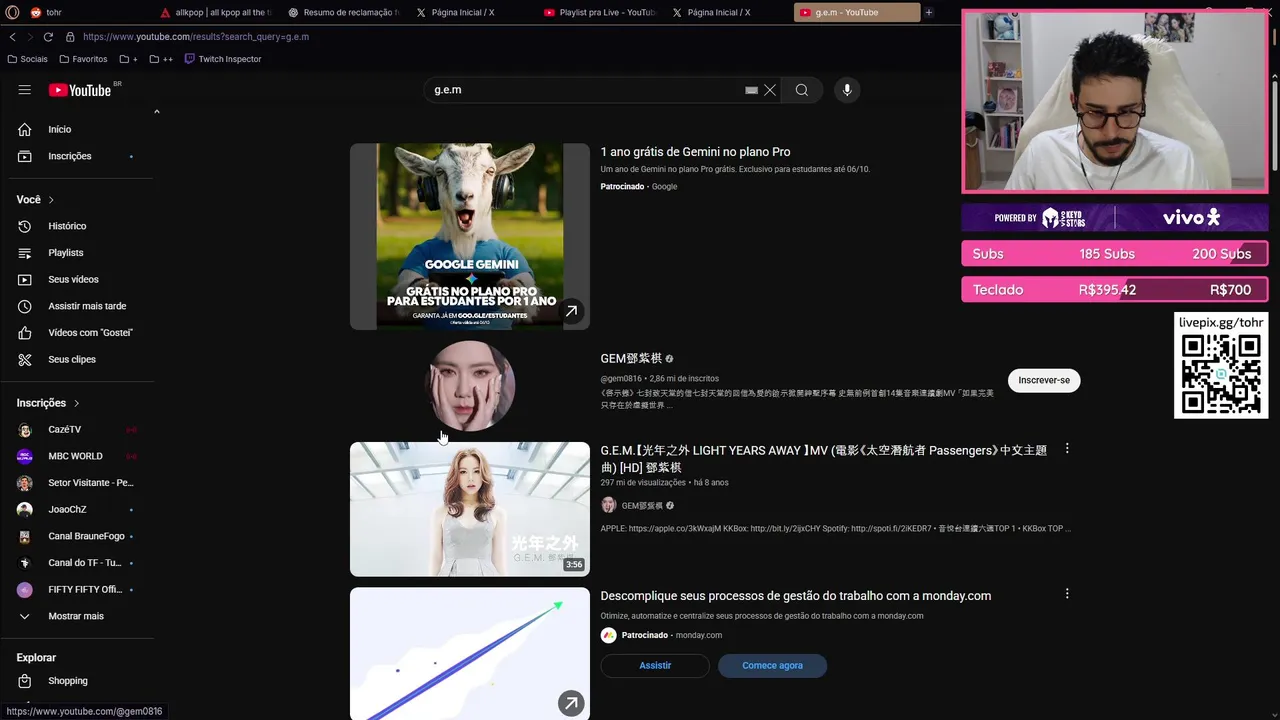Open a new browser tab
The width and height of the screenshot is (1280, 720).
pos(929,12)
